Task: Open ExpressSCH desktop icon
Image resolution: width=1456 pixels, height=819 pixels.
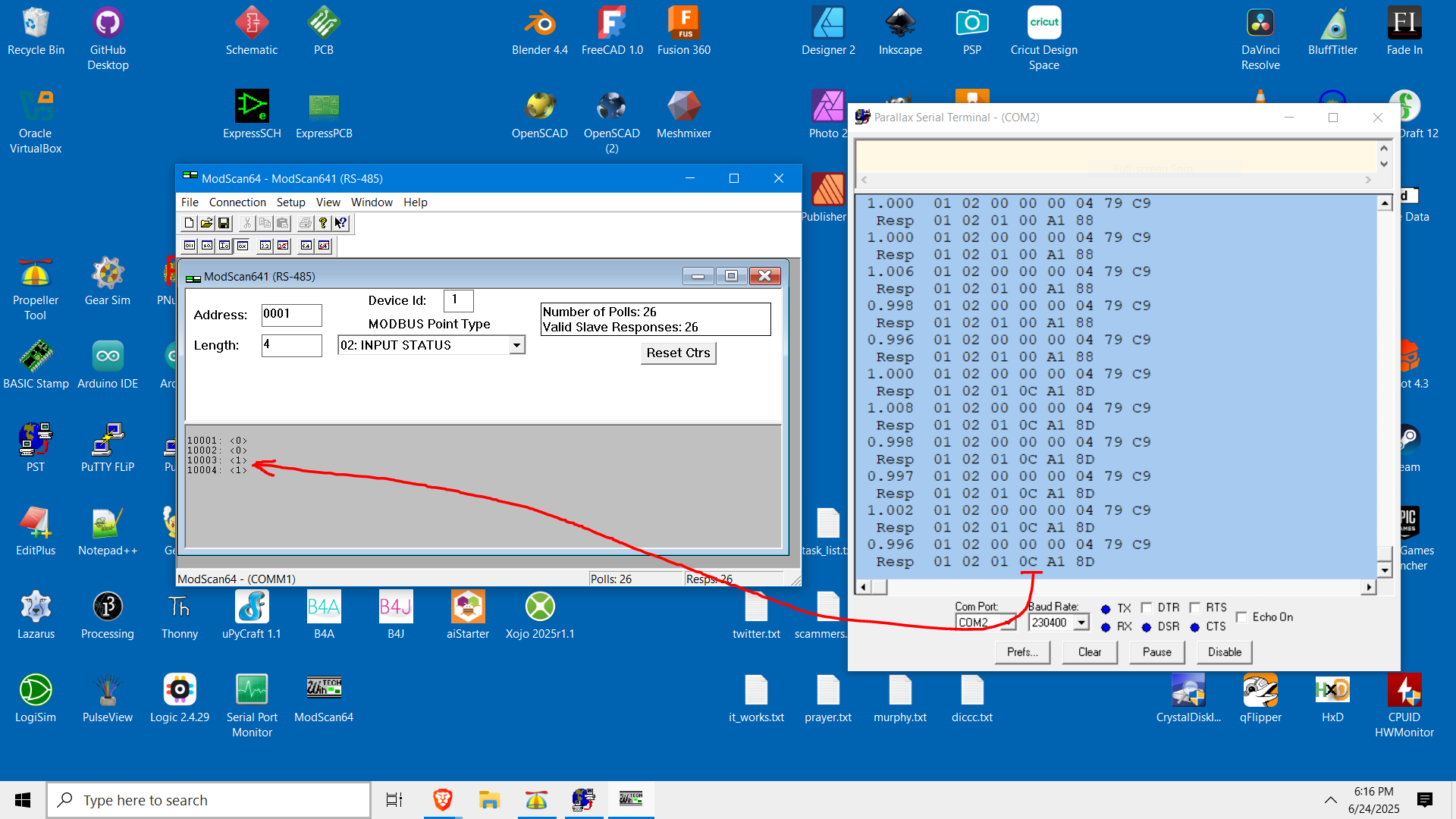Action: 252,115
